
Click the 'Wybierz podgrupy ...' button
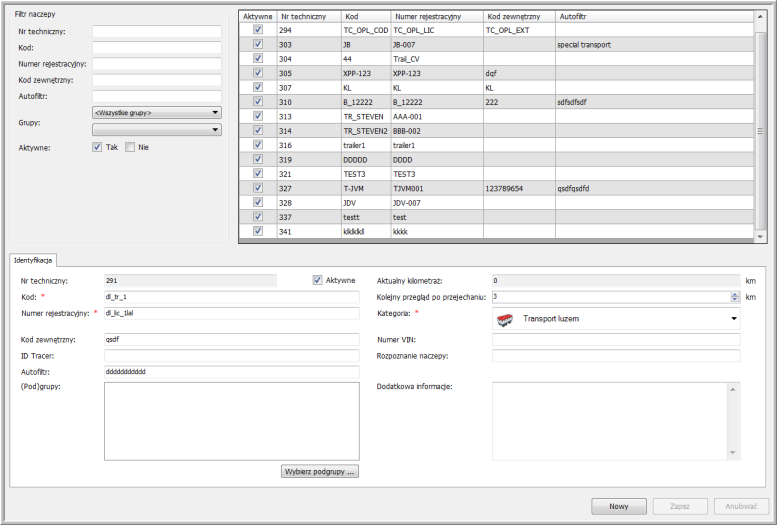pos(319,471)
